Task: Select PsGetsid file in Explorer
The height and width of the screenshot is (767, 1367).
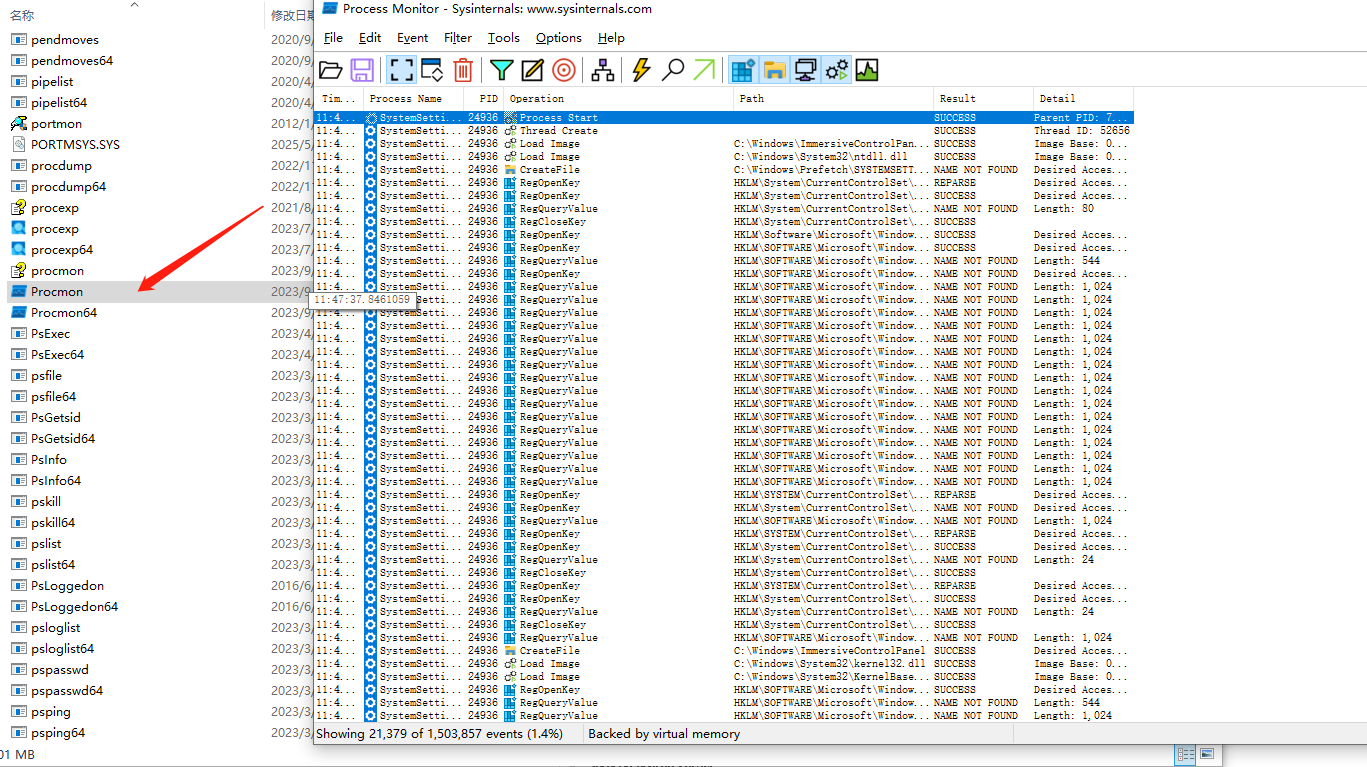Action: 56,418
